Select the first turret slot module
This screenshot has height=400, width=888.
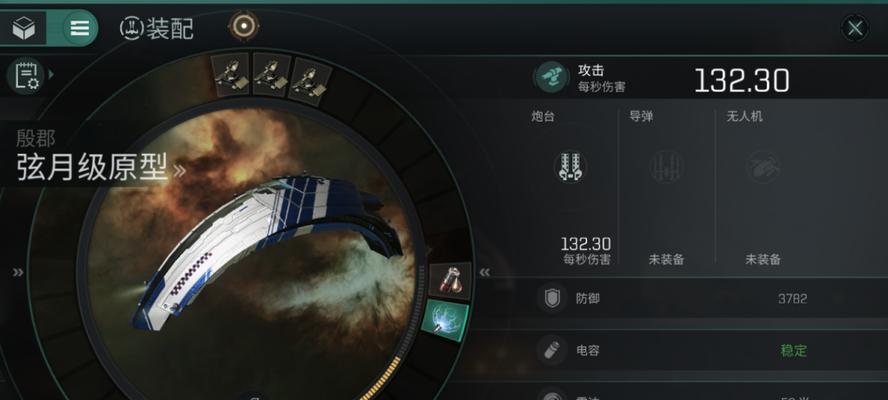(230, 74)
